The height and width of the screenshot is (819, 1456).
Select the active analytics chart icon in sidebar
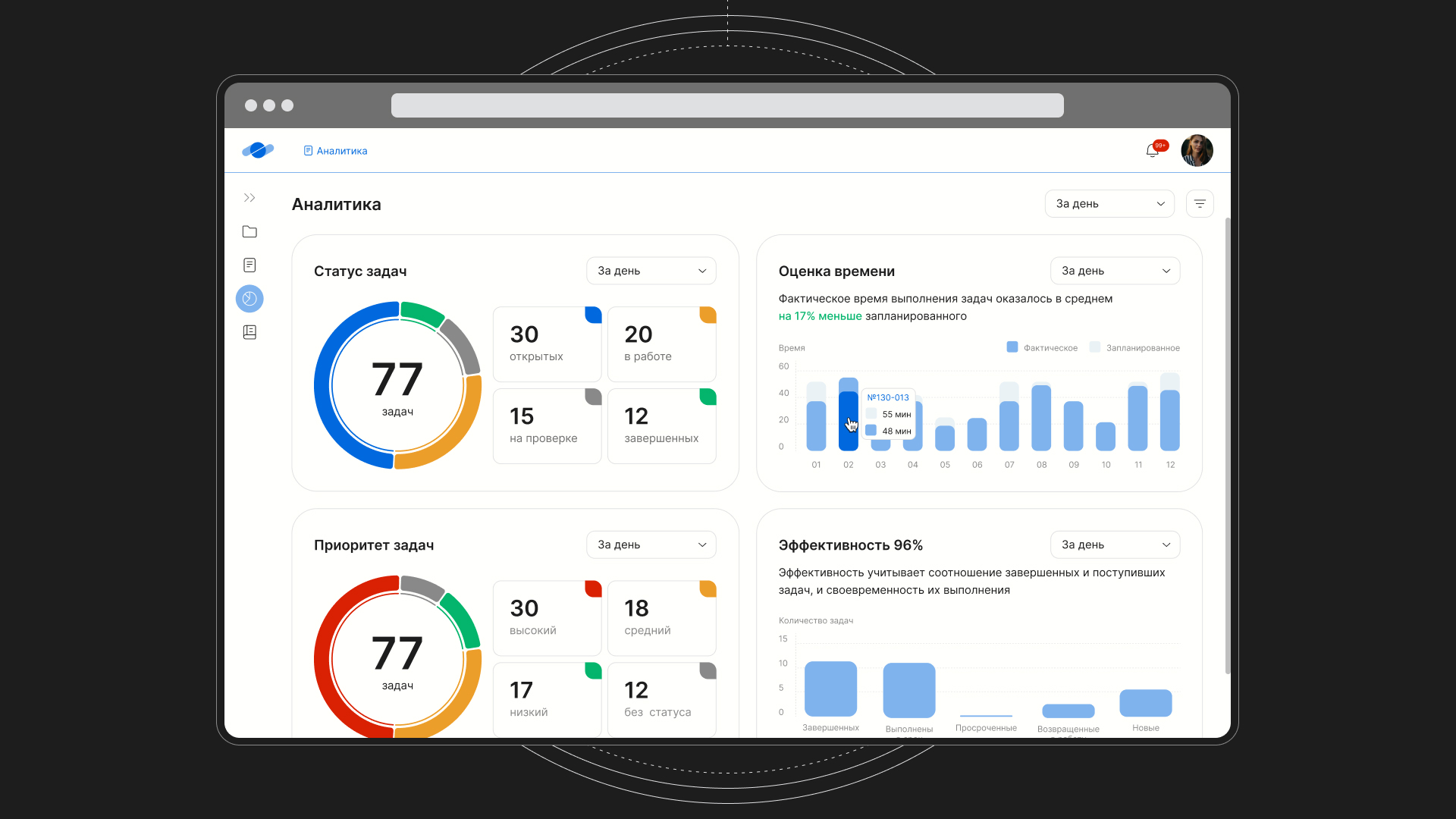[249, 299]
